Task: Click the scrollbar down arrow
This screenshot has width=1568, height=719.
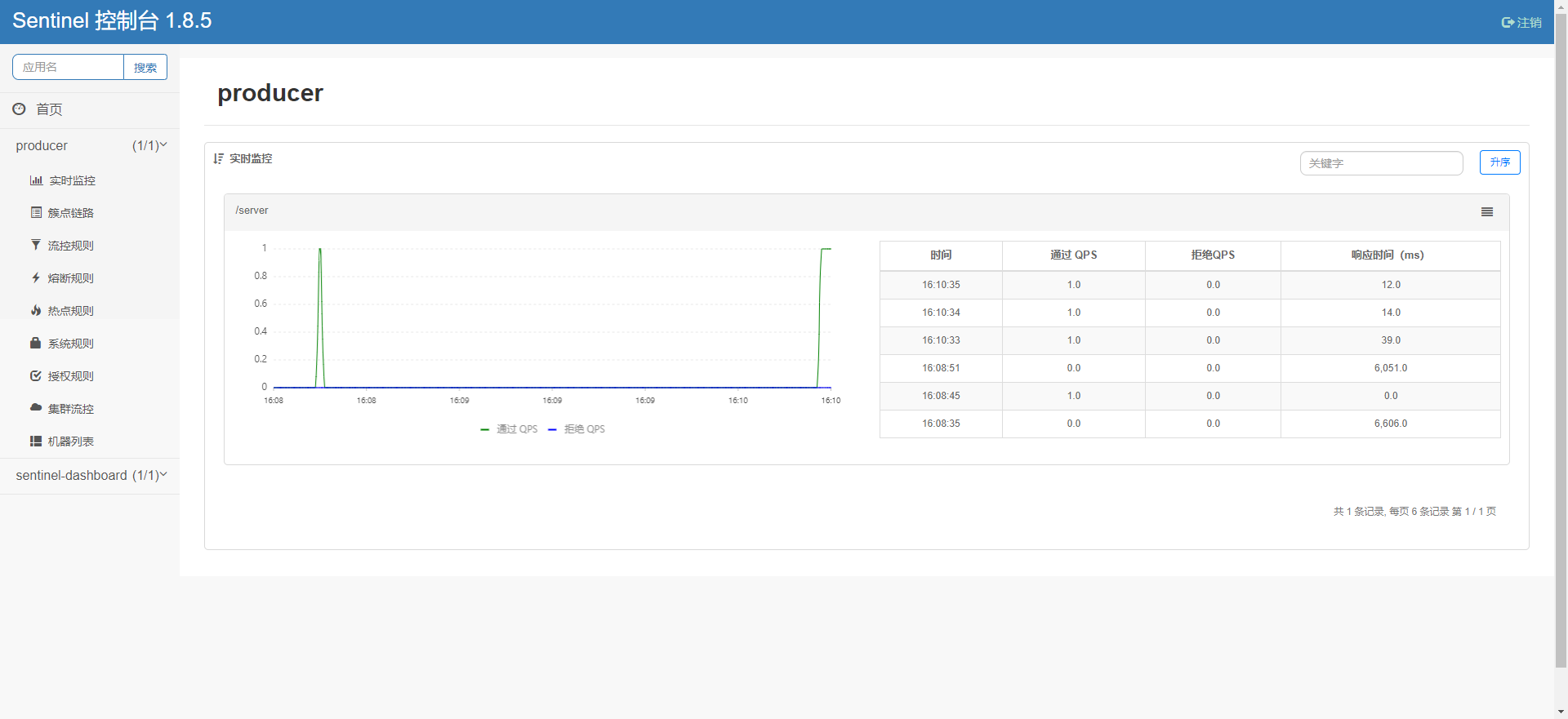Action: [x=1561, y=712]
